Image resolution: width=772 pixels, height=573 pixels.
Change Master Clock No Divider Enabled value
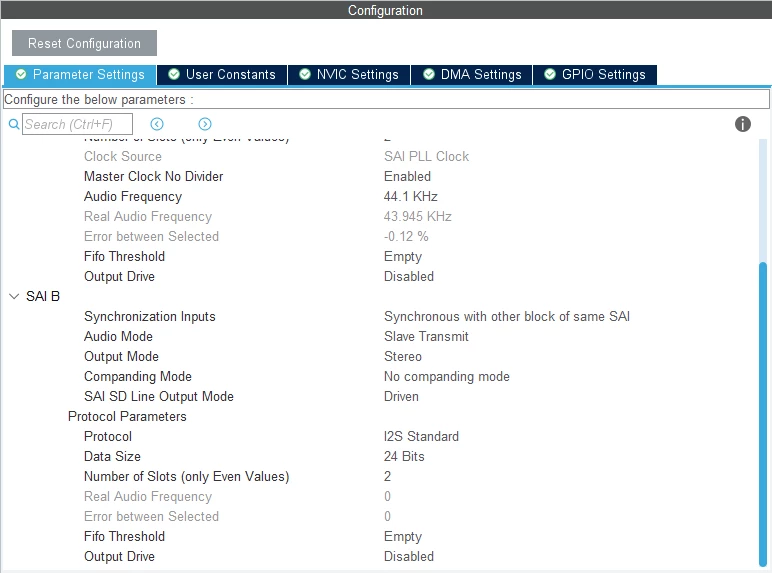tap(407, 176)
